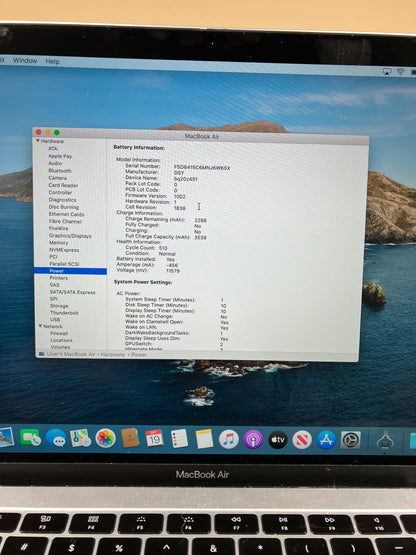Open Calendar showing 19 in dock
416x555 pixels.
pos(154,438)
